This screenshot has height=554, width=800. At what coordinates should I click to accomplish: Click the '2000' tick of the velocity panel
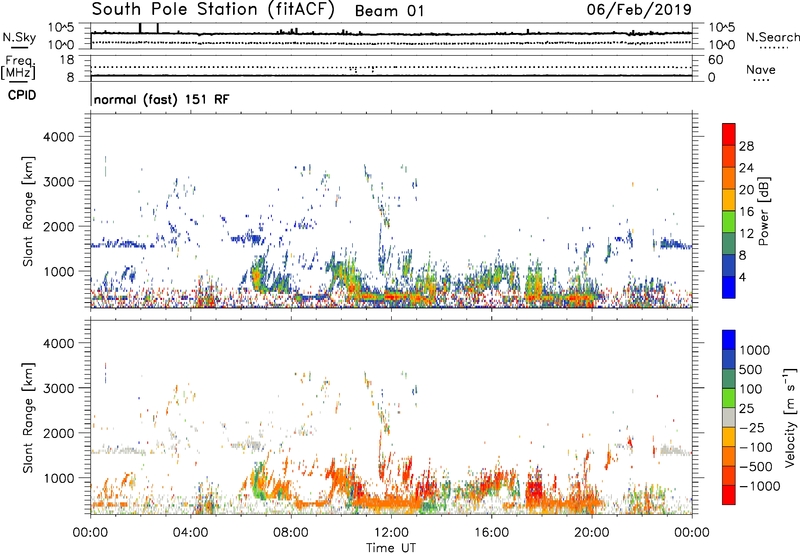tap(59, 433)
